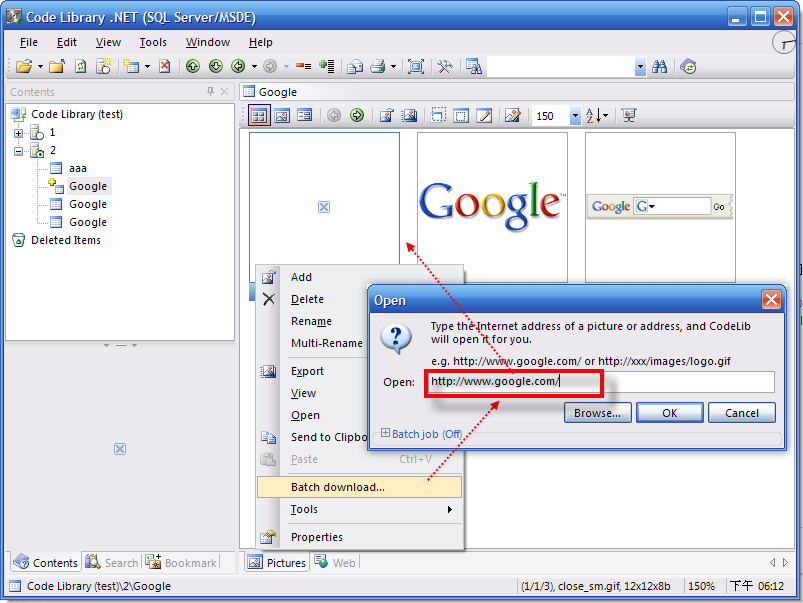
Task: Click the picture with pencil edit image icon
Action: (513, 115)
